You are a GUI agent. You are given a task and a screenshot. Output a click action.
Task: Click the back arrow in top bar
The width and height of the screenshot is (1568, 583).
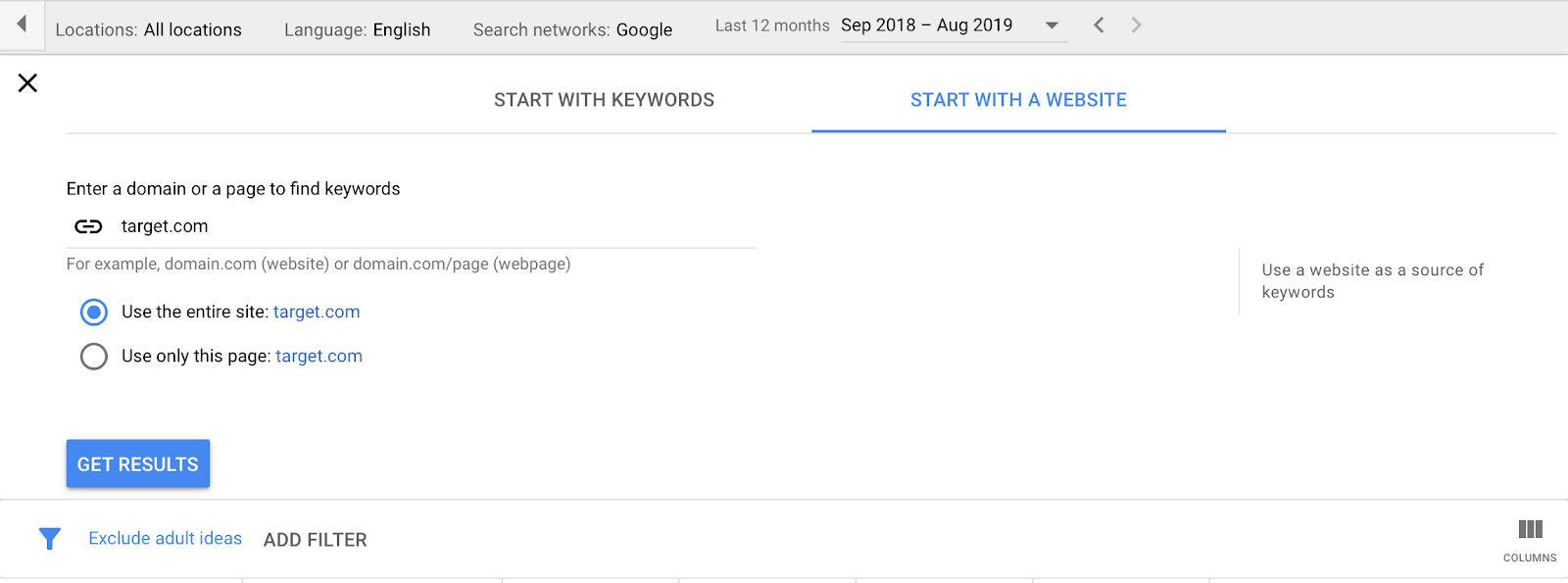22,24
